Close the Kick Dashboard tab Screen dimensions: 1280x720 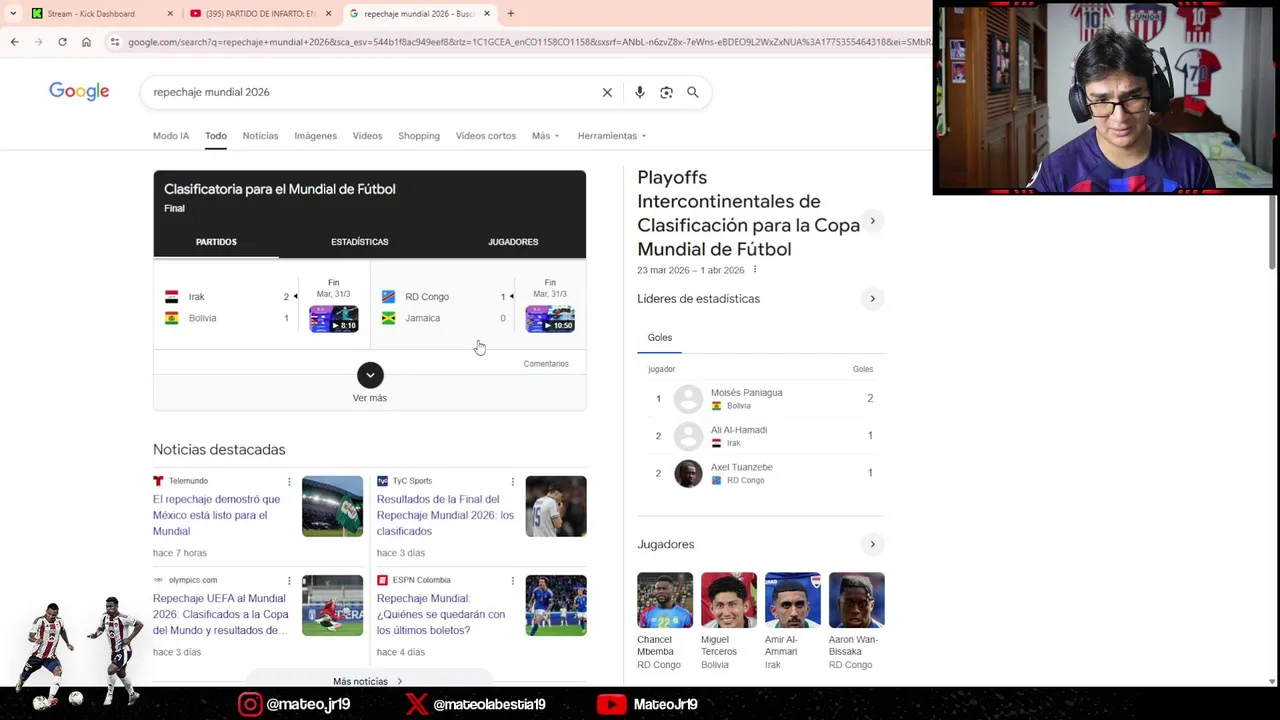(170, 14)
